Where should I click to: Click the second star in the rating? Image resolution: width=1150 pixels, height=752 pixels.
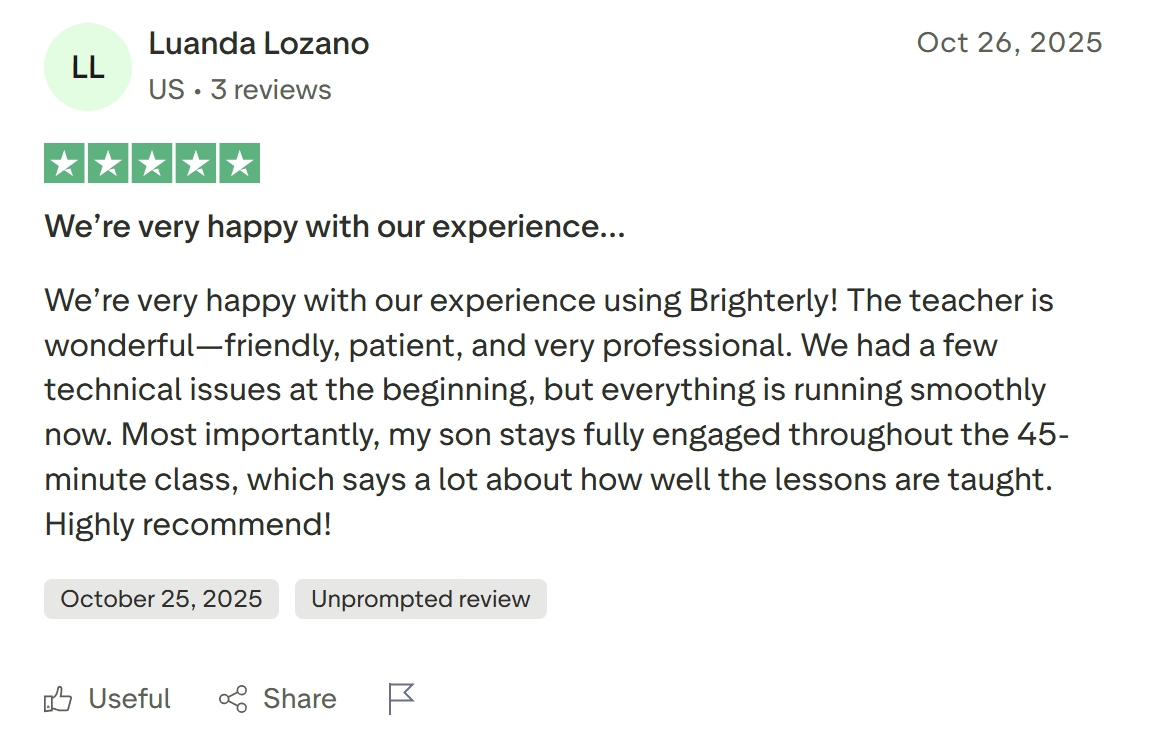(x=108, y=162)
